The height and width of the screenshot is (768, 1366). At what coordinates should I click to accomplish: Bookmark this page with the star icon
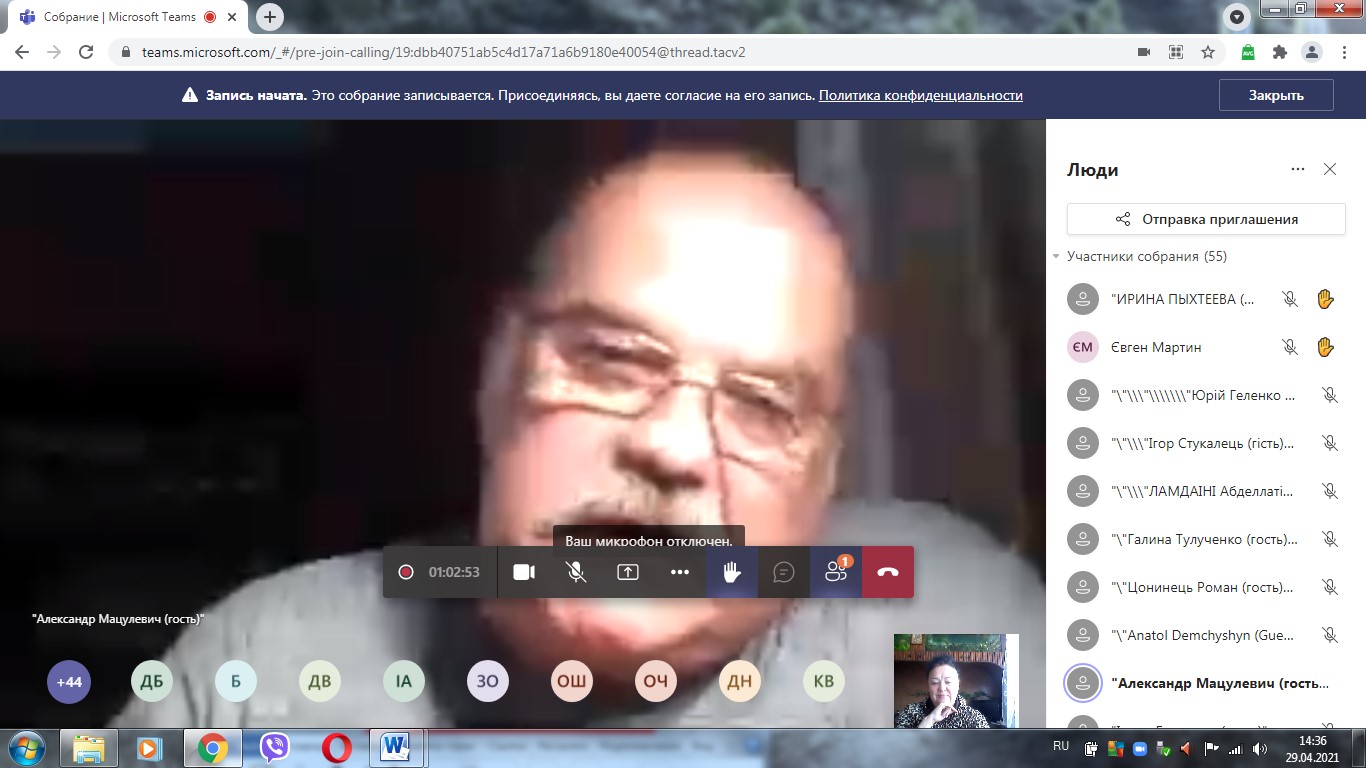click(1208, 52)
